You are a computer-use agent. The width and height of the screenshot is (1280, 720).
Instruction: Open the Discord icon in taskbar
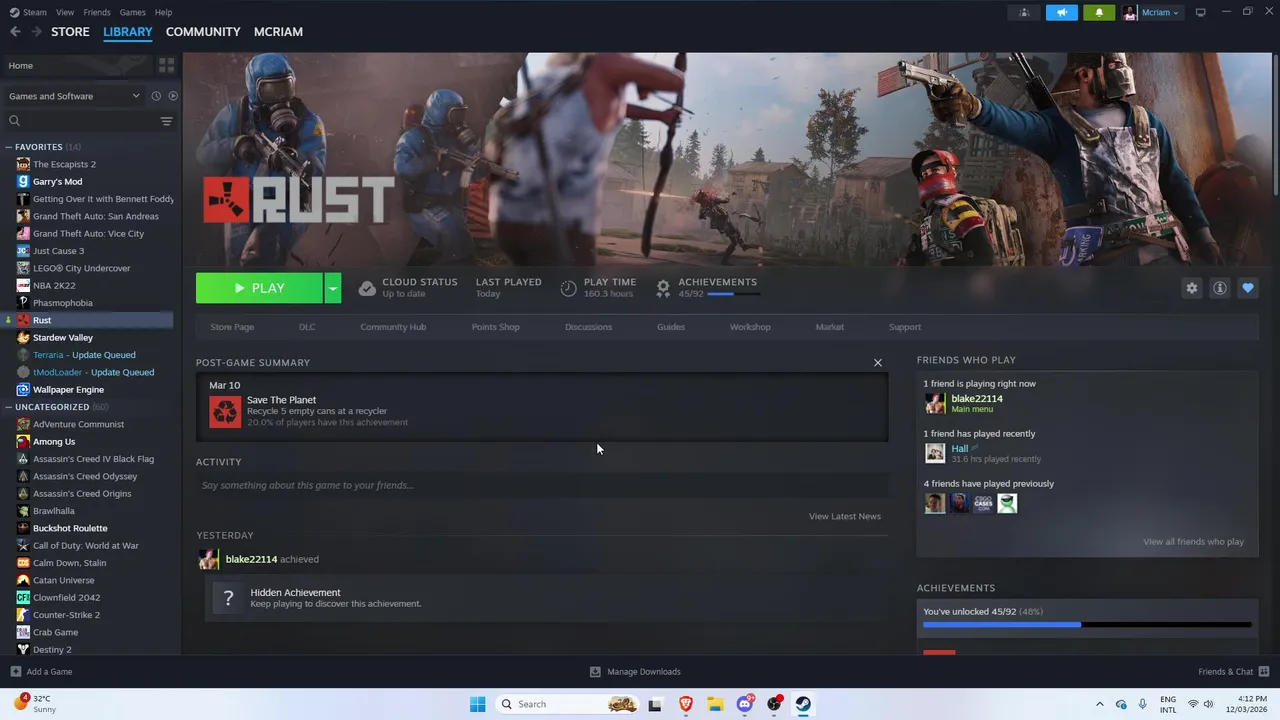coord(745,704)
